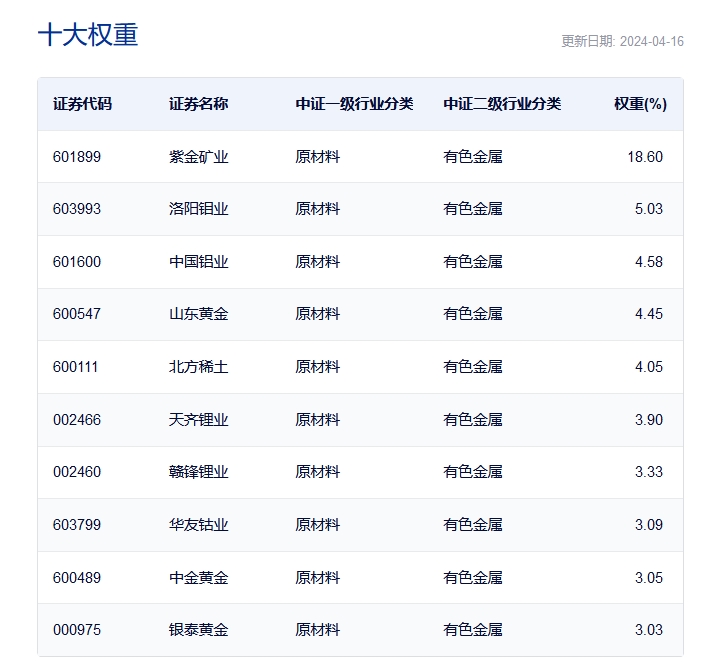Click the 十大权重 section heading
The image size is (706, 670).
point(88,35)
